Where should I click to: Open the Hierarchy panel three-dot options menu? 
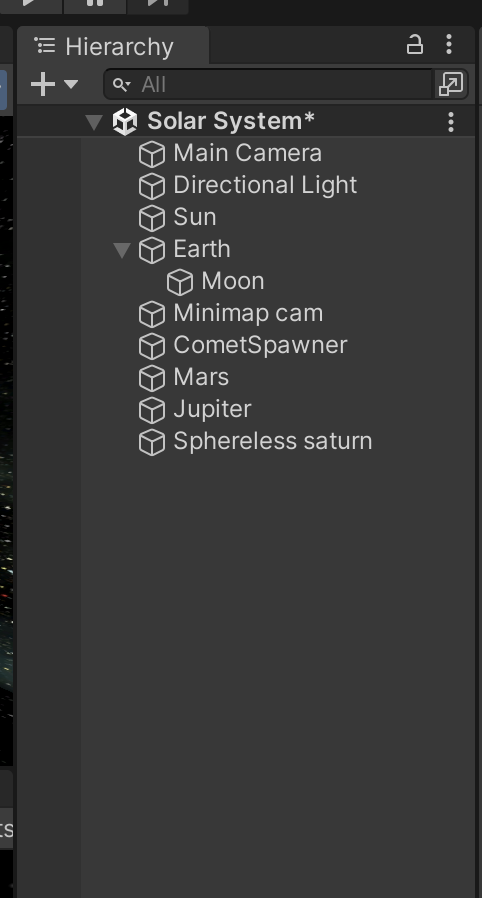click(449, 45)
